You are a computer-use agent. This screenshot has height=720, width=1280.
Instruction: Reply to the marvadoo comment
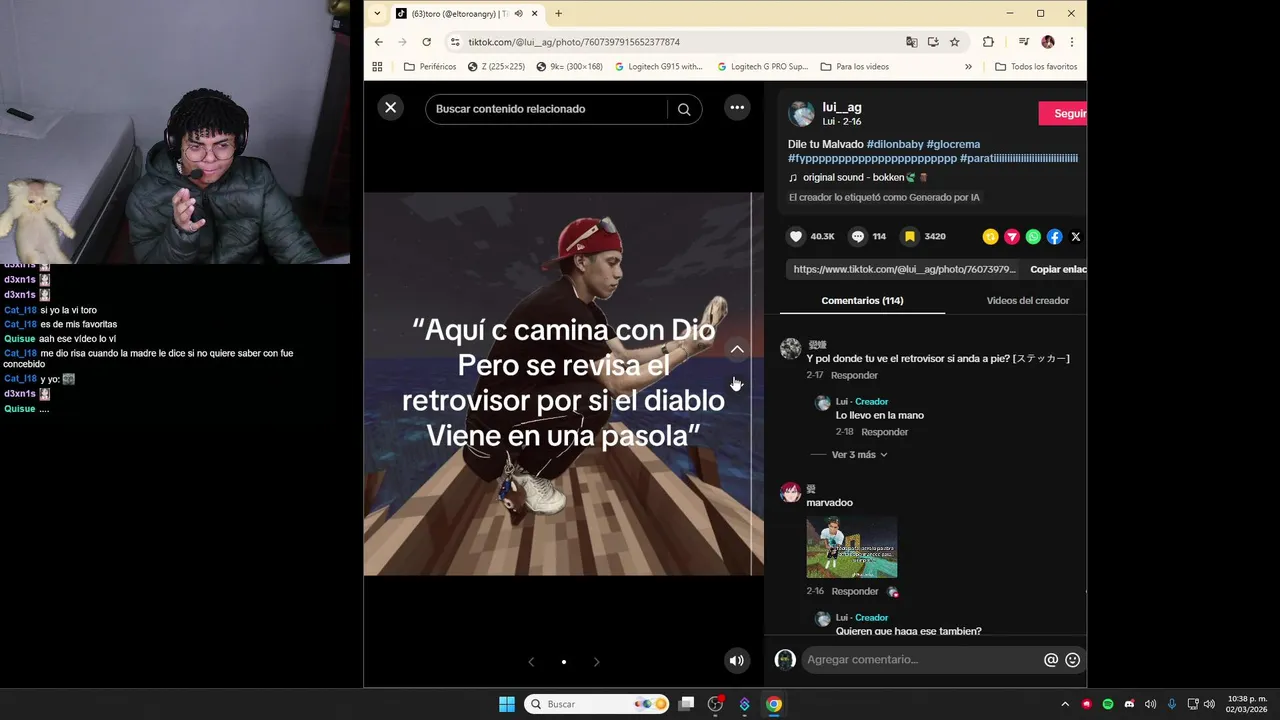click(x=854, y=591)
